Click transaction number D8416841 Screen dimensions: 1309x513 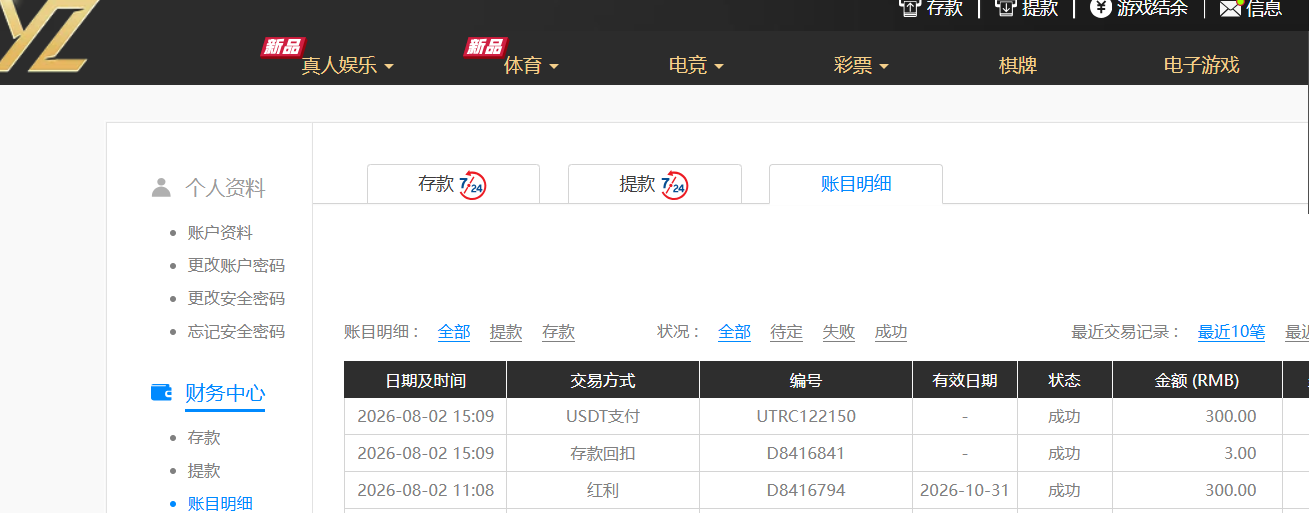tap(806, 453)
